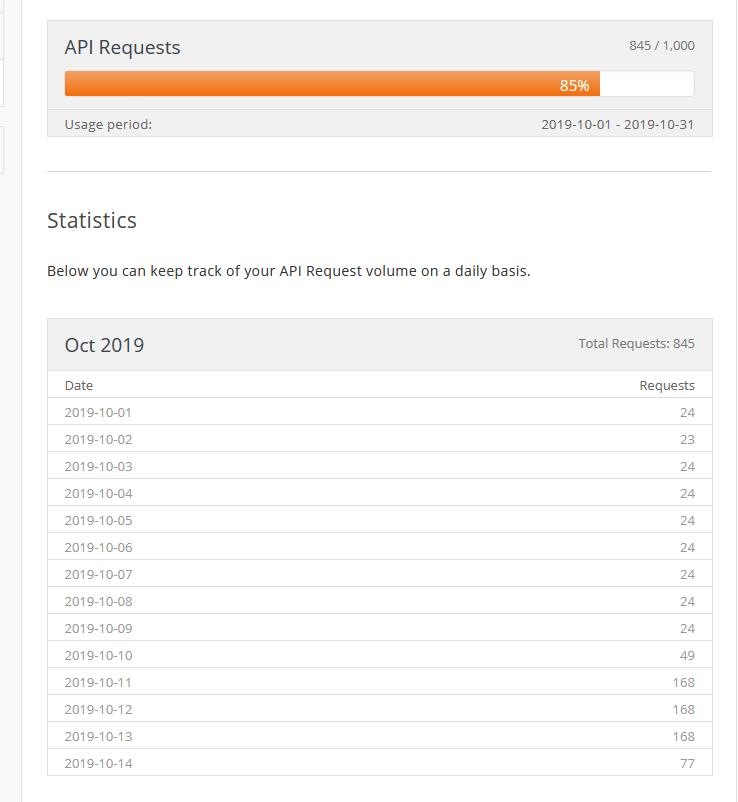This screenshot has height=802, width=738.
Task: Click the Statistics section heading
Action: (x=92, y=220)
